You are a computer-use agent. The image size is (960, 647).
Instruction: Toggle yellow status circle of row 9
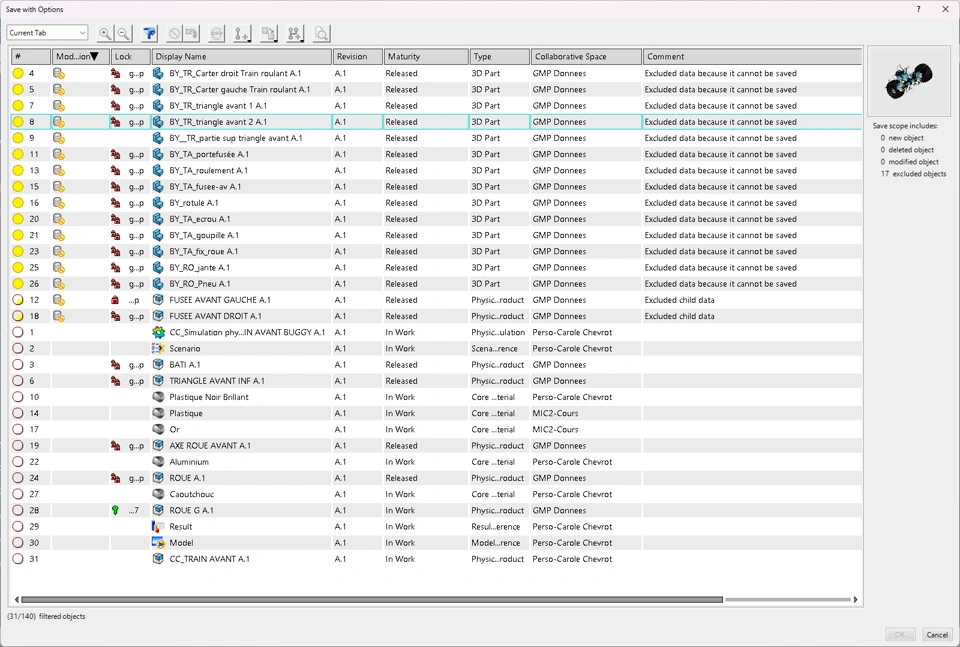click(x=18, y=138)
